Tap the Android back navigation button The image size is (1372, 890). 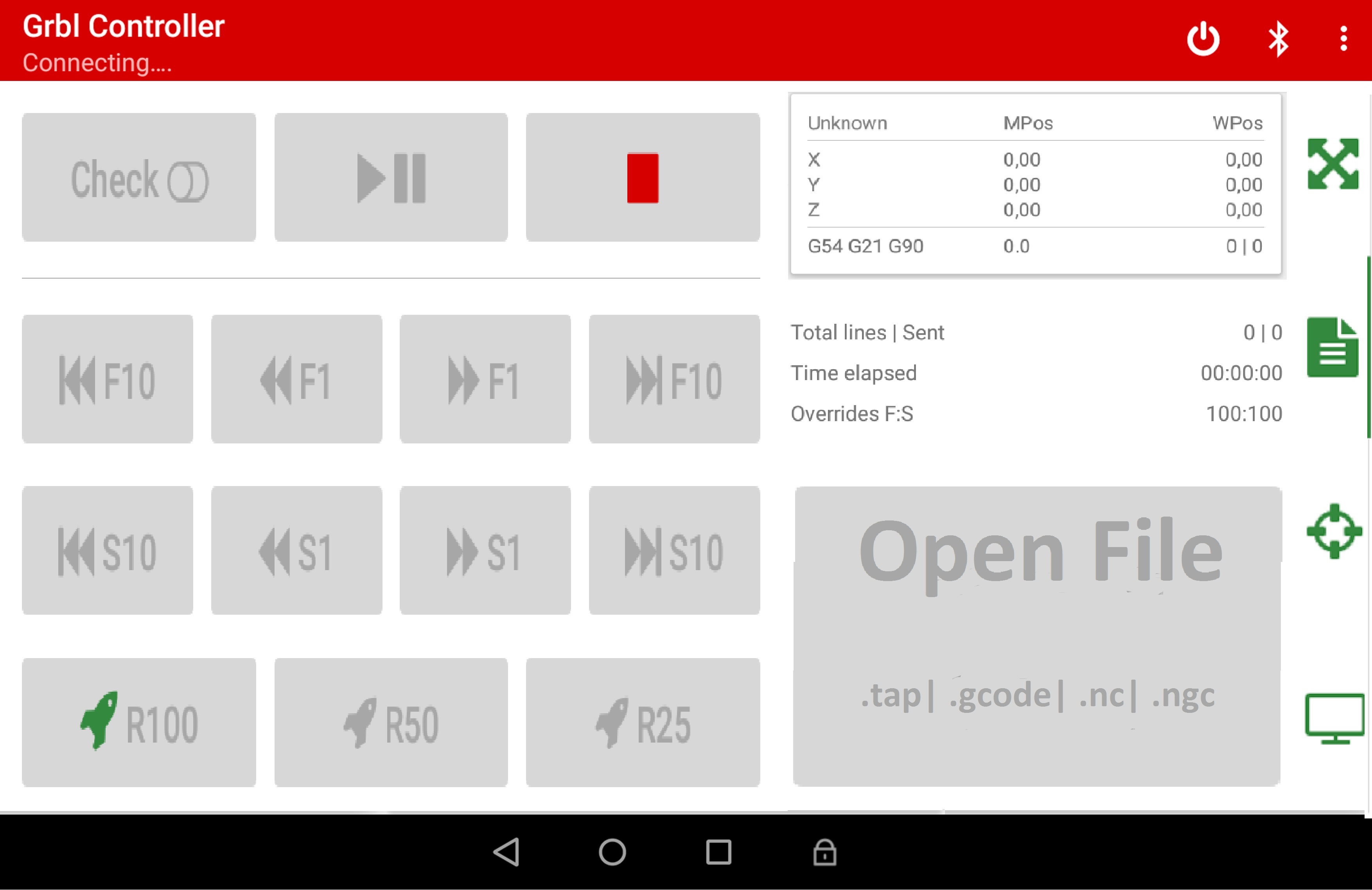click(x=507, y=852)
